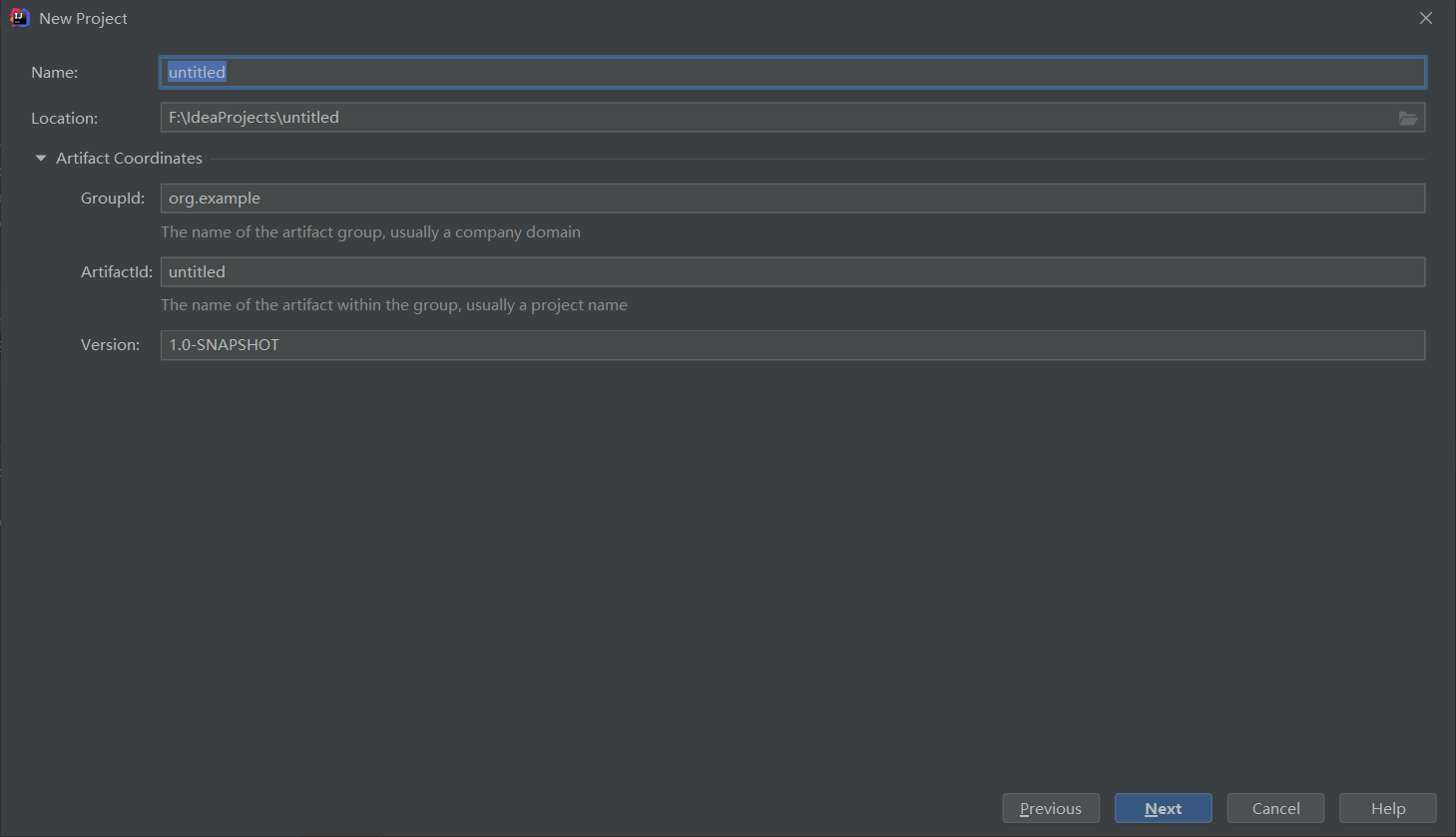Select the GroupId text field
Viewport: 1456px width, 837px height.
[792, 199]
